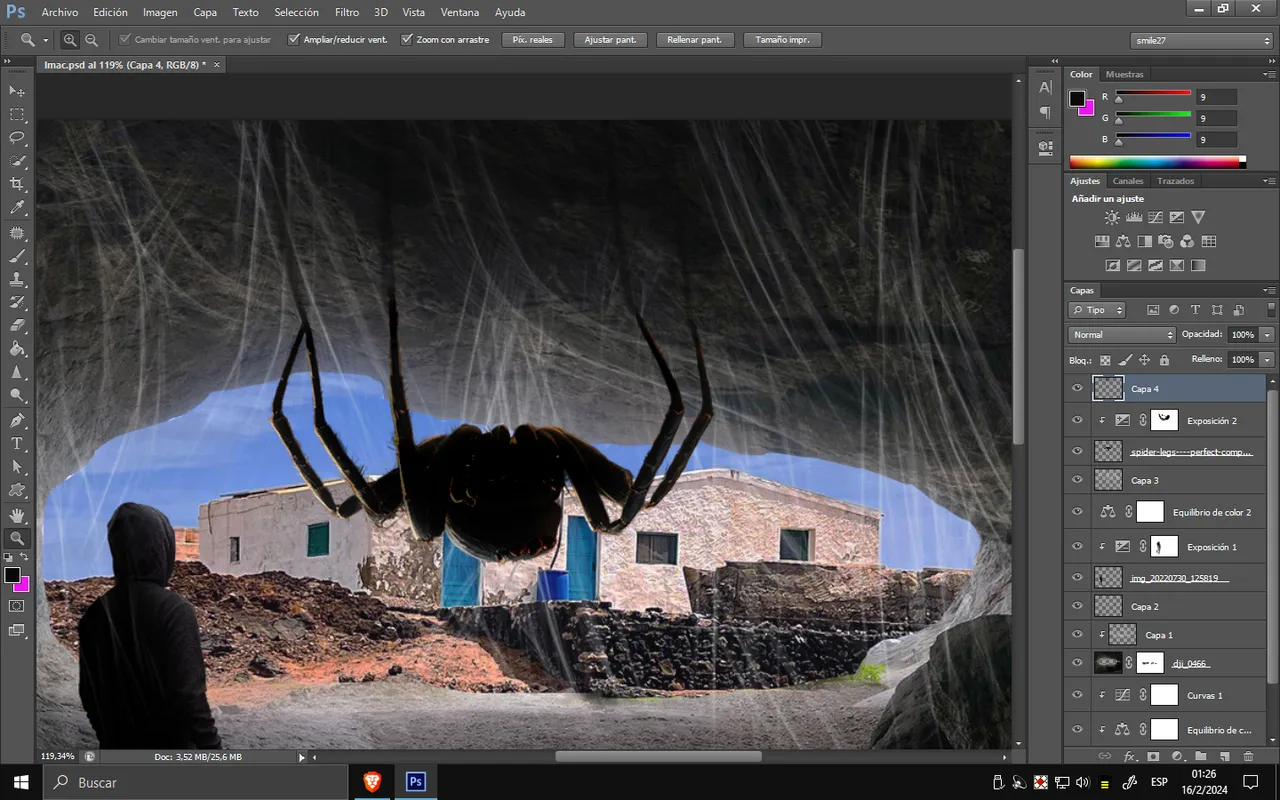Viewport: 1280px width, 800px height.
Task: Hide the Curvas 1 layer
Action: pyautogui.click(x=1077, y=695)
